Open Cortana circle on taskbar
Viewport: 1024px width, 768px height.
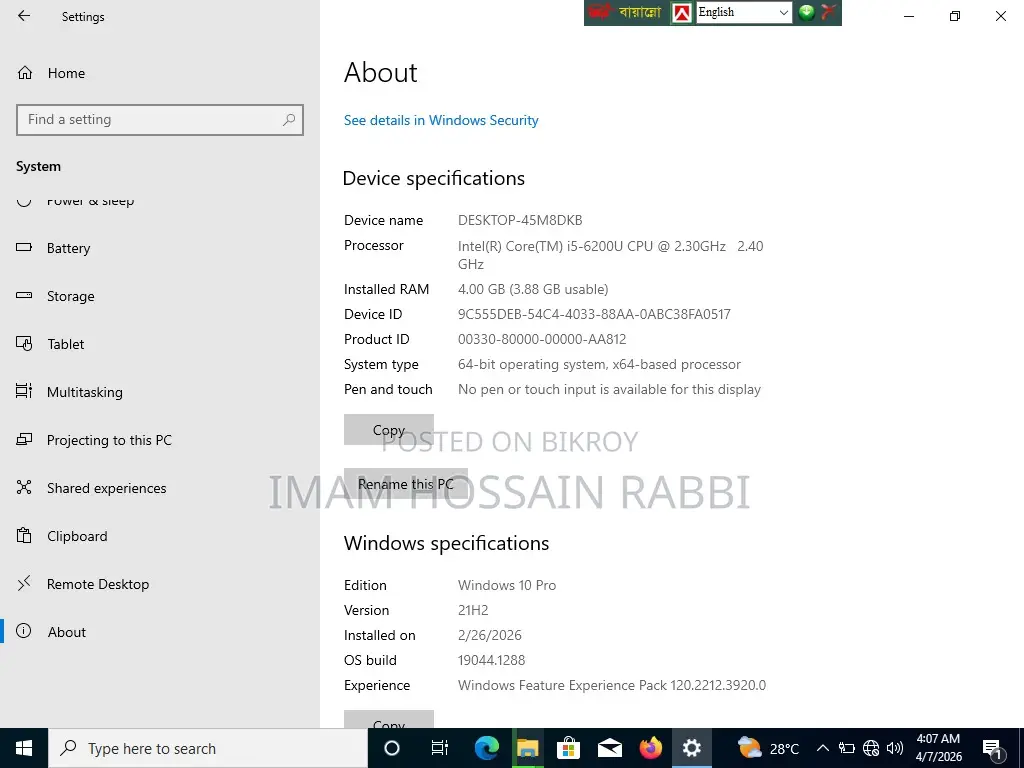391,748
